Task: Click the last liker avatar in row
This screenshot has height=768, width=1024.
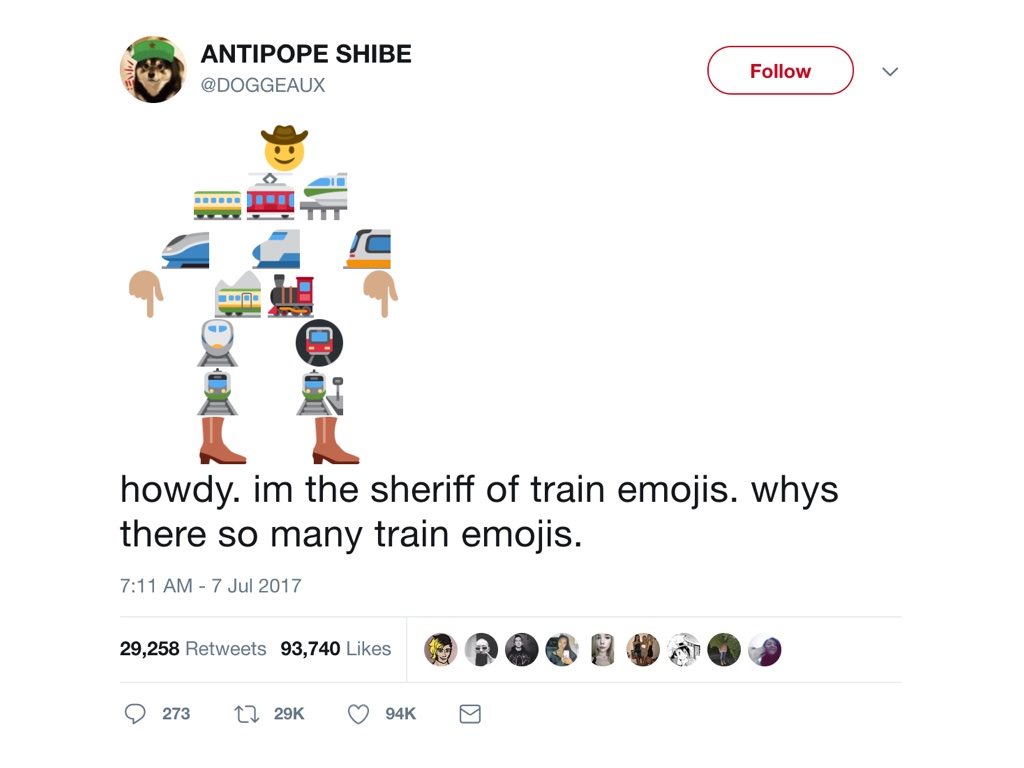Action: [x=765, y=650]
